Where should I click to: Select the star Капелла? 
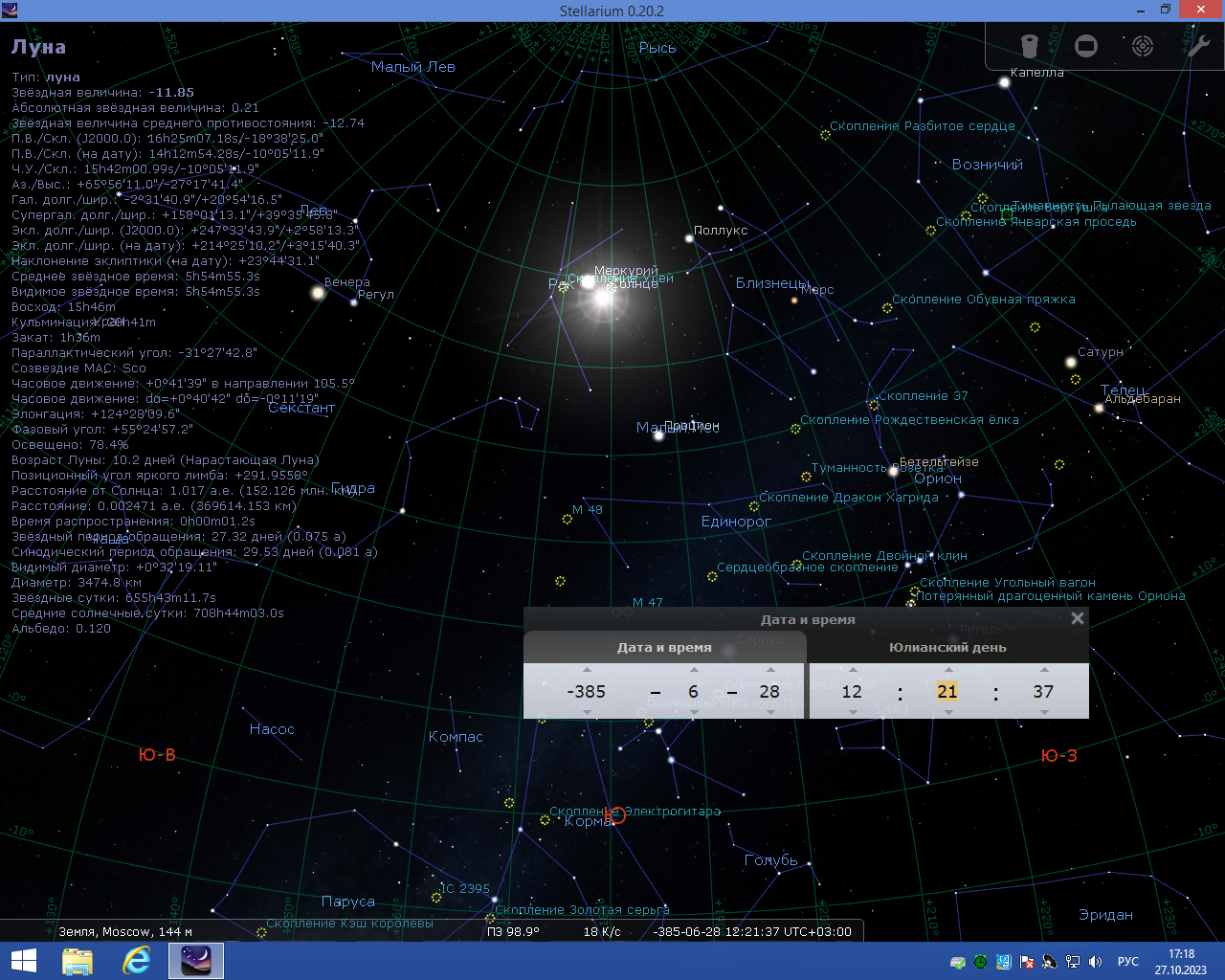coord(1004,83)
